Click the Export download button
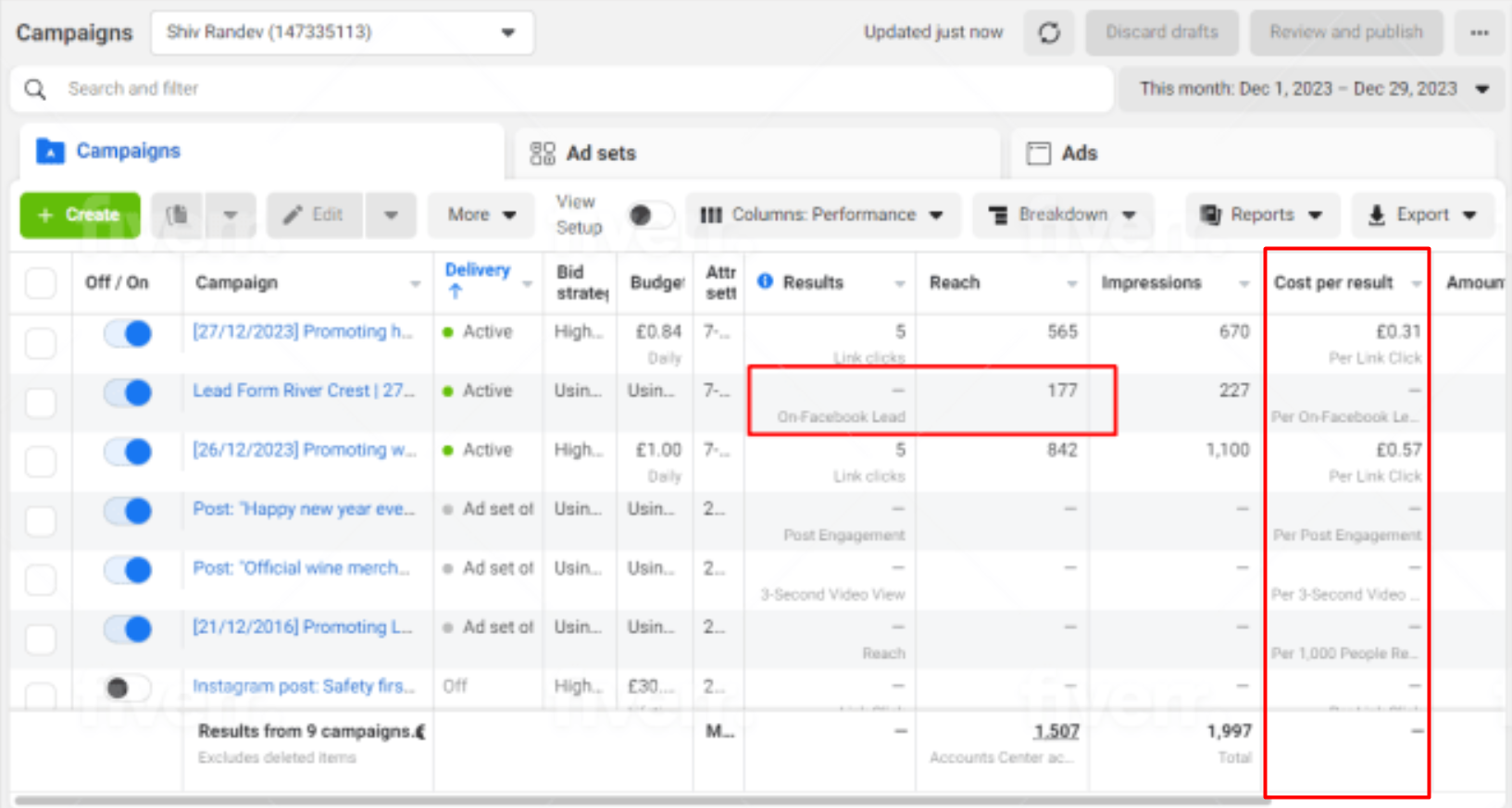This screenshot has width=1512, height=808. (1422, 215)
